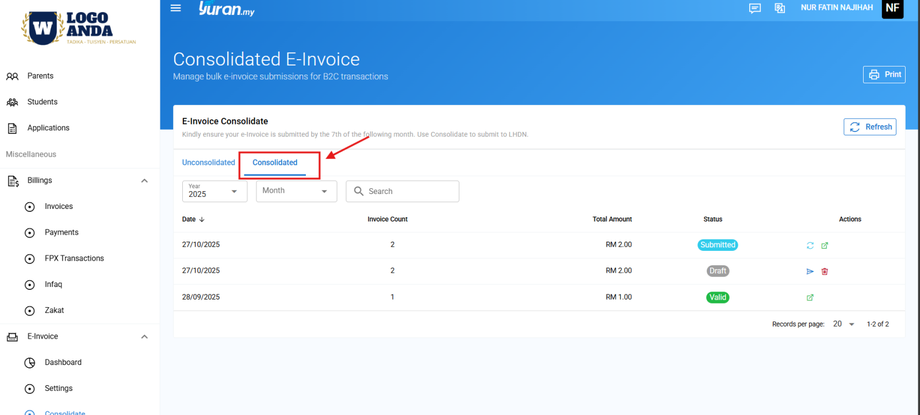Click the Print button
Screen dimensions: 920x415
[x=884, y=74]
